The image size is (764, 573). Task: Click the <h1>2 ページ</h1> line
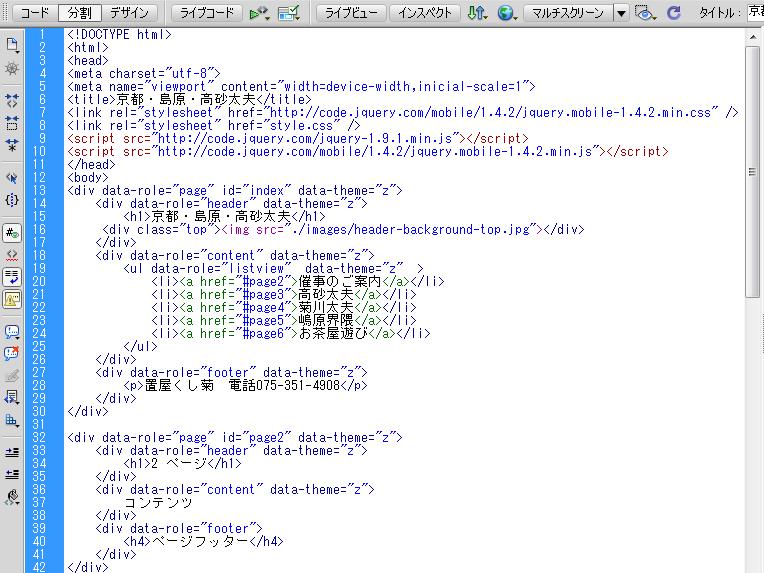[x=183, y=463]
